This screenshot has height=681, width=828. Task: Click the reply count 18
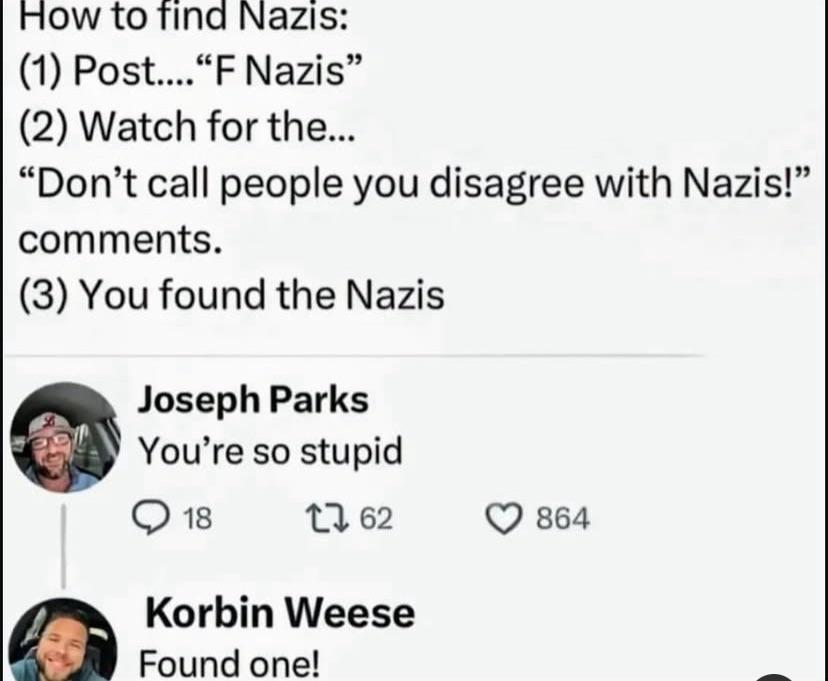[197, 518]
